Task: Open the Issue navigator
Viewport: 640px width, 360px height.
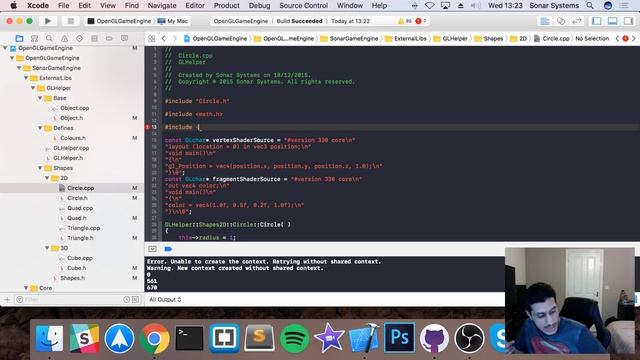Action: 64,38
